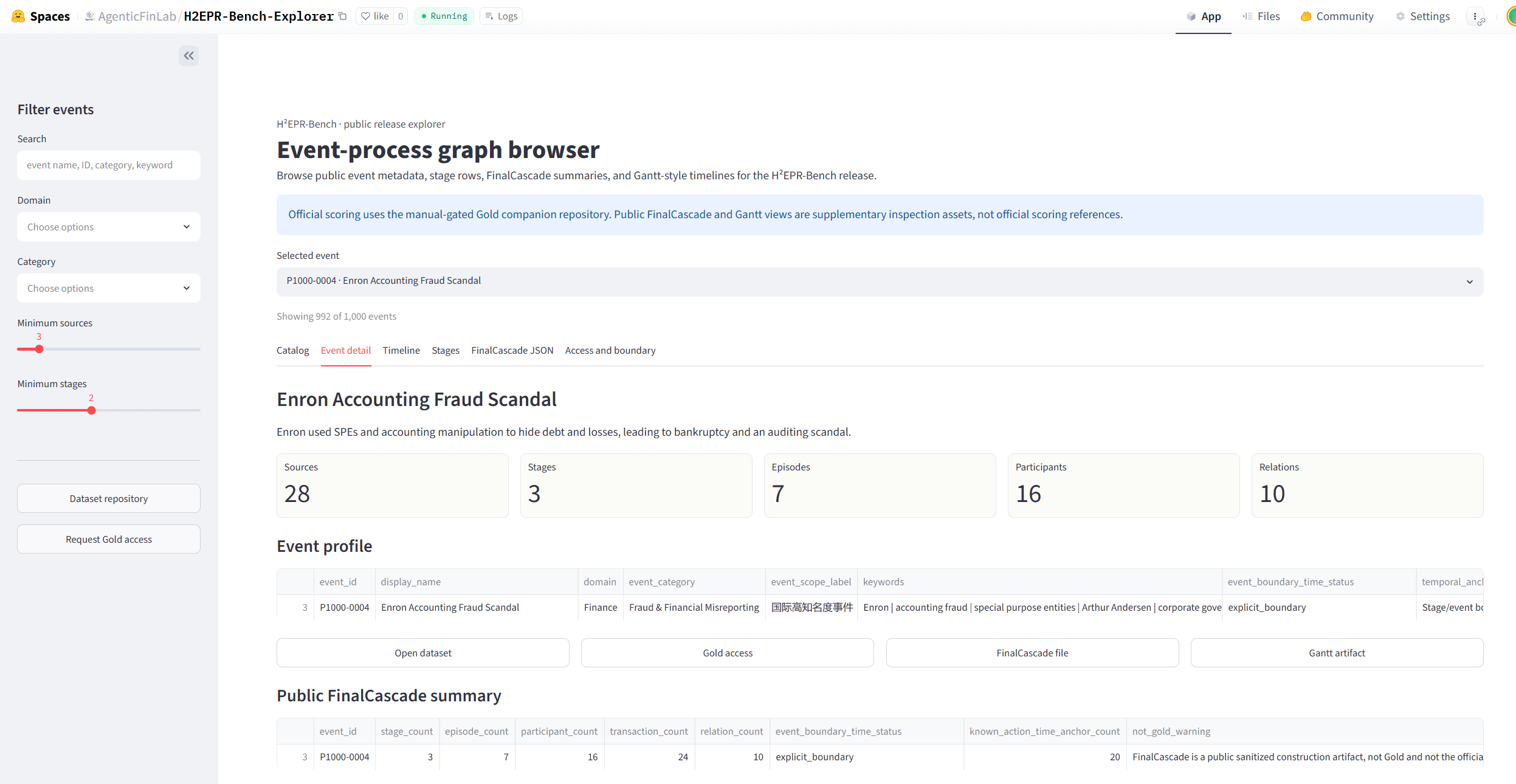Click 'explicit_boundary' cell in summary table
The image size is (1516, 784).
point(866,757)
